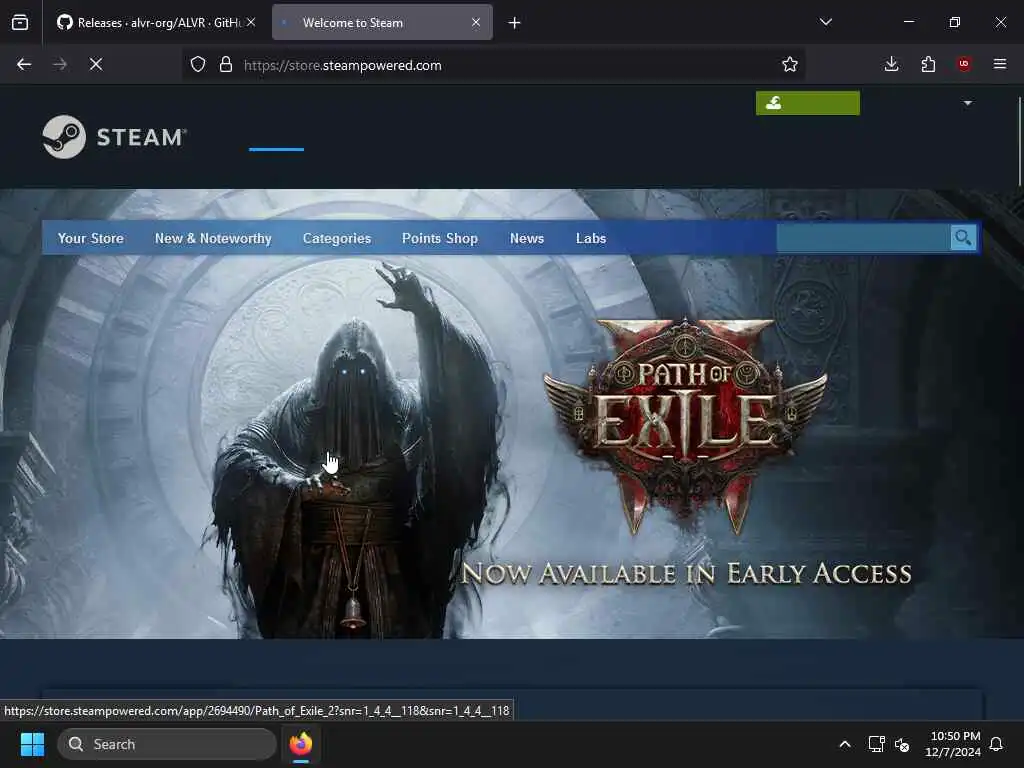Close the Releases alvr-org/ALVR tab
The image size is (1024, 768).
[x=251, y=22]
